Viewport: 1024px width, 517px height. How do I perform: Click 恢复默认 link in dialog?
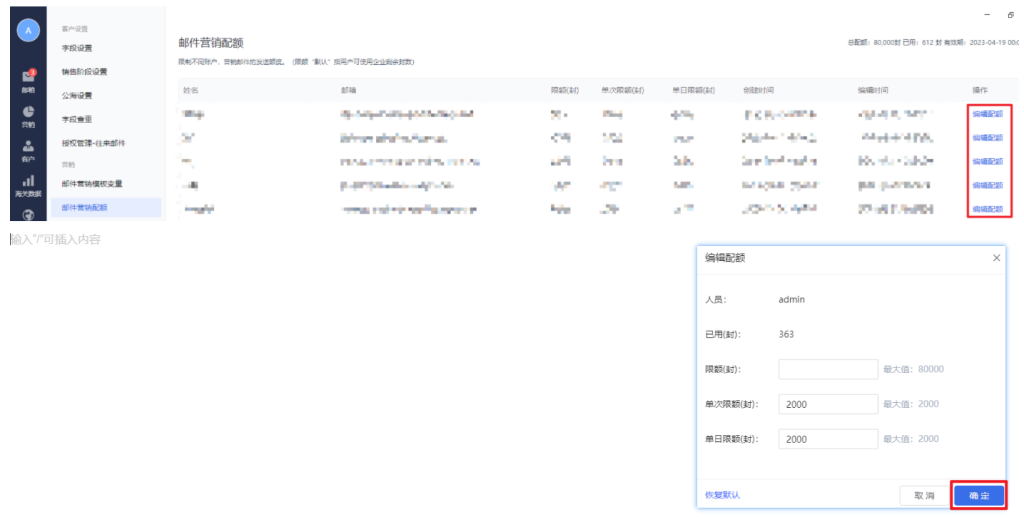coord(722,495)
